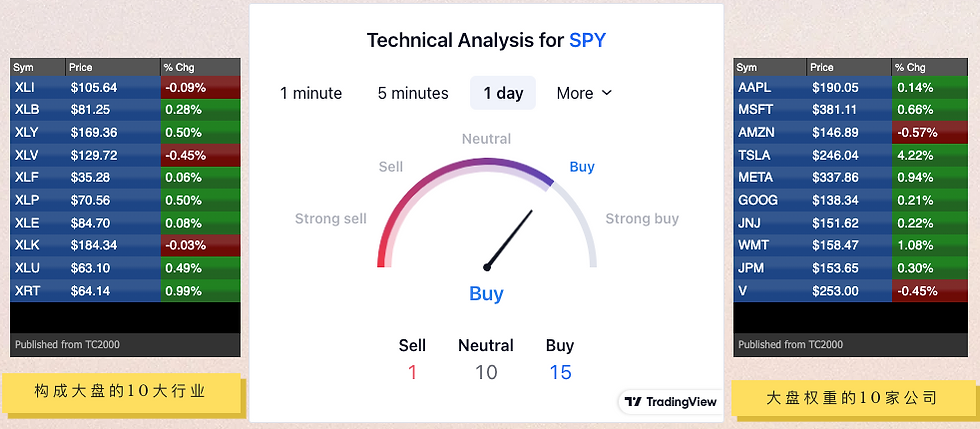Select the 1 minute timeframe tab
The image size is (980, 429).
[x=311, y=93]
